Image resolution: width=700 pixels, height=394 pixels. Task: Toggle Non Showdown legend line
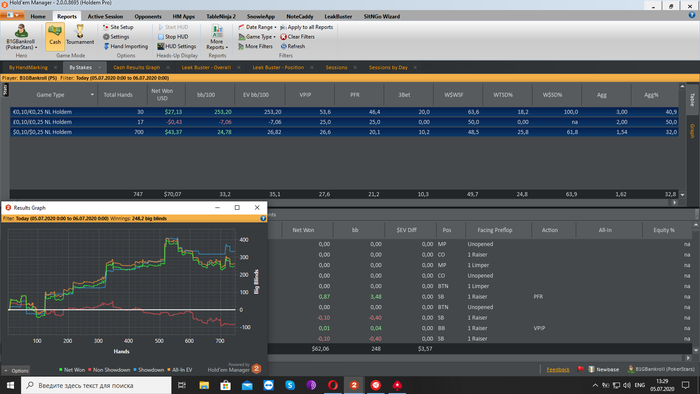click(109, 370)
